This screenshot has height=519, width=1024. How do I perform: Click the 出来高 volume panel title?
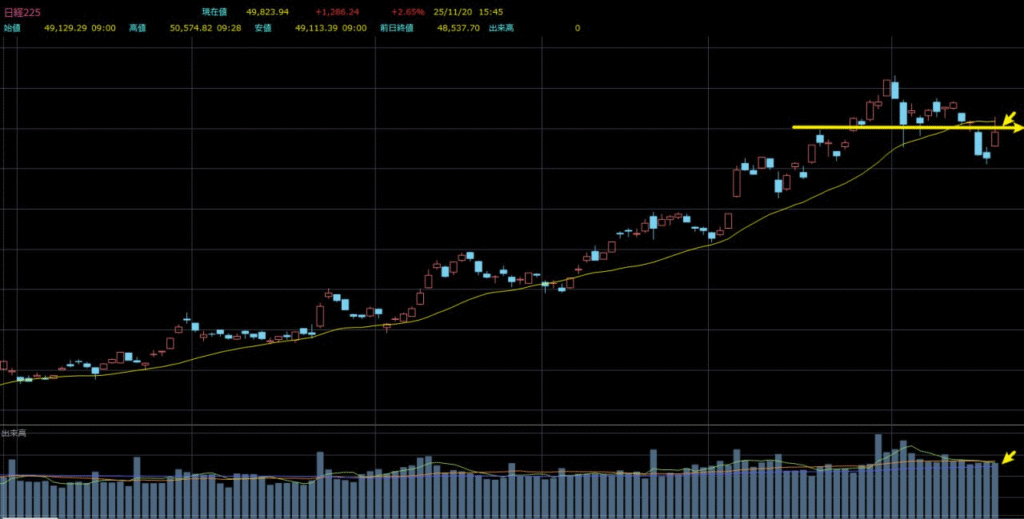(14, 433)
